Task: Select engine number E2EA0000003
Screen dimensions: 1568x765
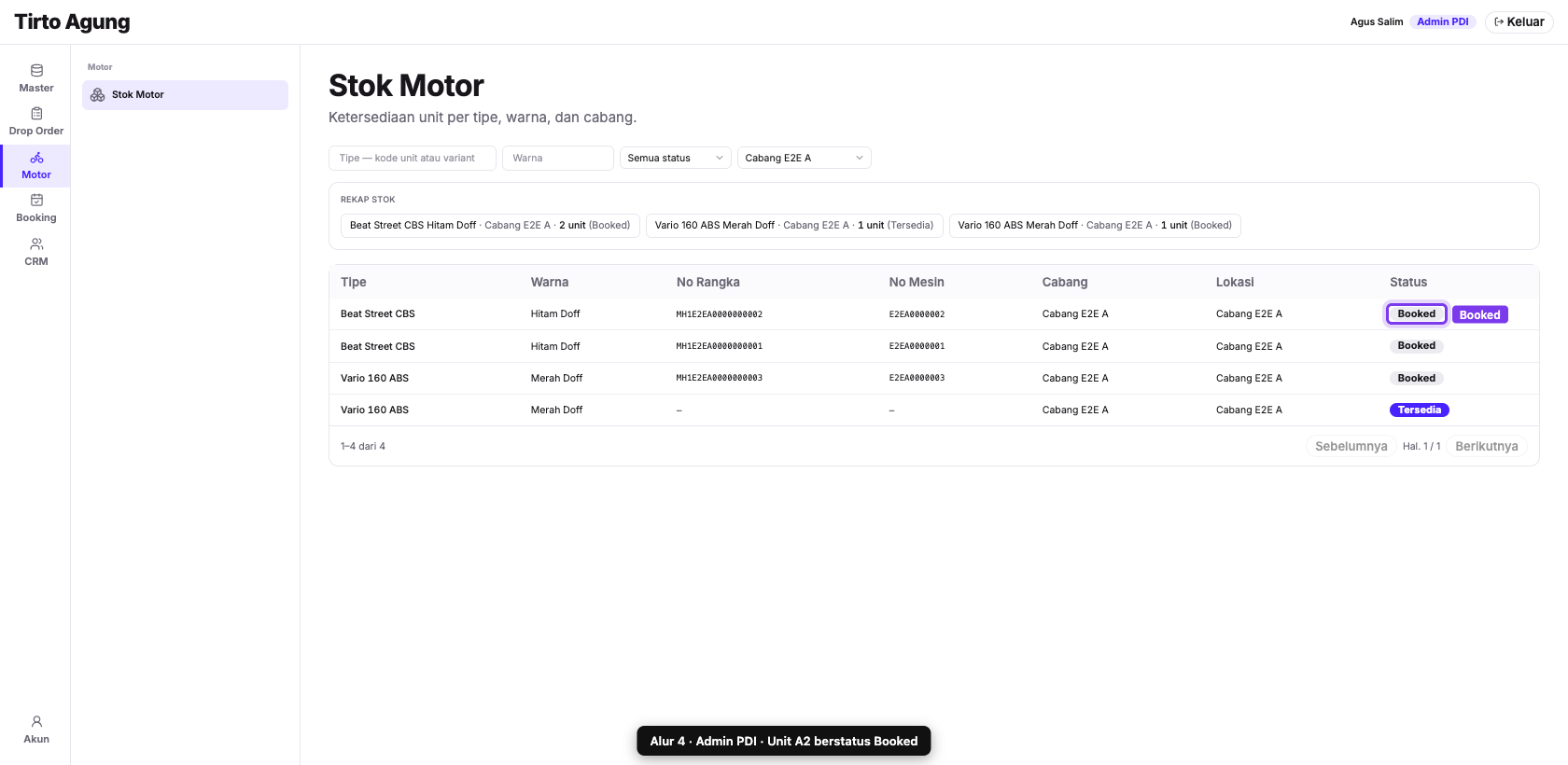Action: click(x=917, y=378)
